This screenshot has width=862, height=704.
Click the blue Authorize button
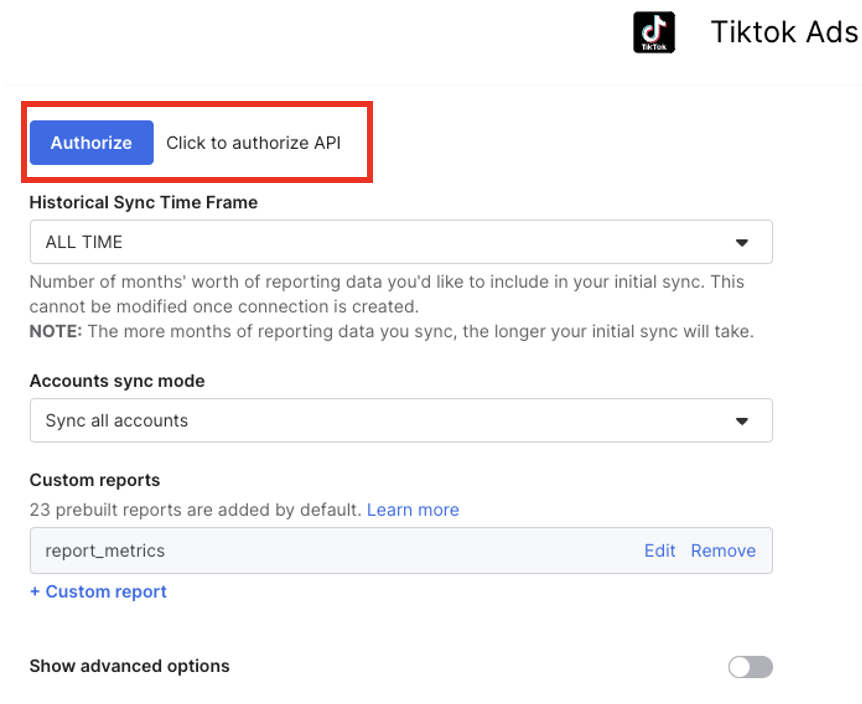(x=91, y=143)
